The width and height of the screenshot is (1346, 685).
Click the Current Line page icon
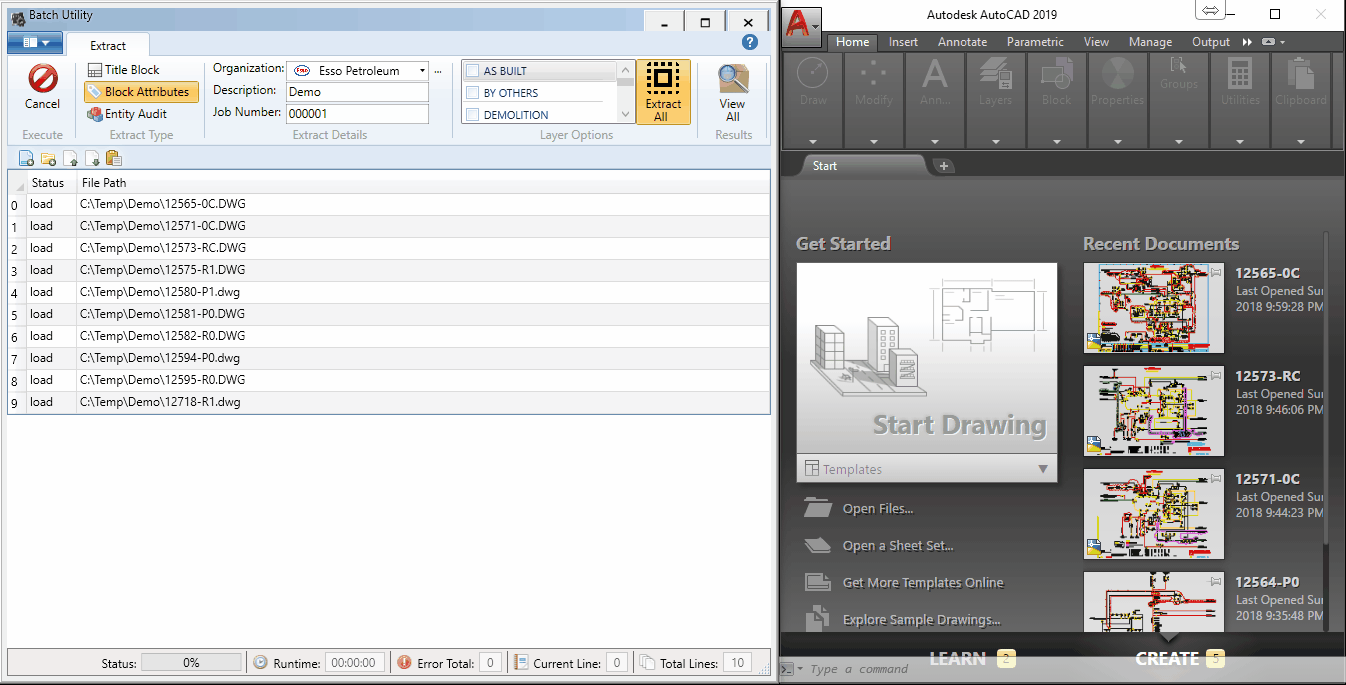click(520, 662)
